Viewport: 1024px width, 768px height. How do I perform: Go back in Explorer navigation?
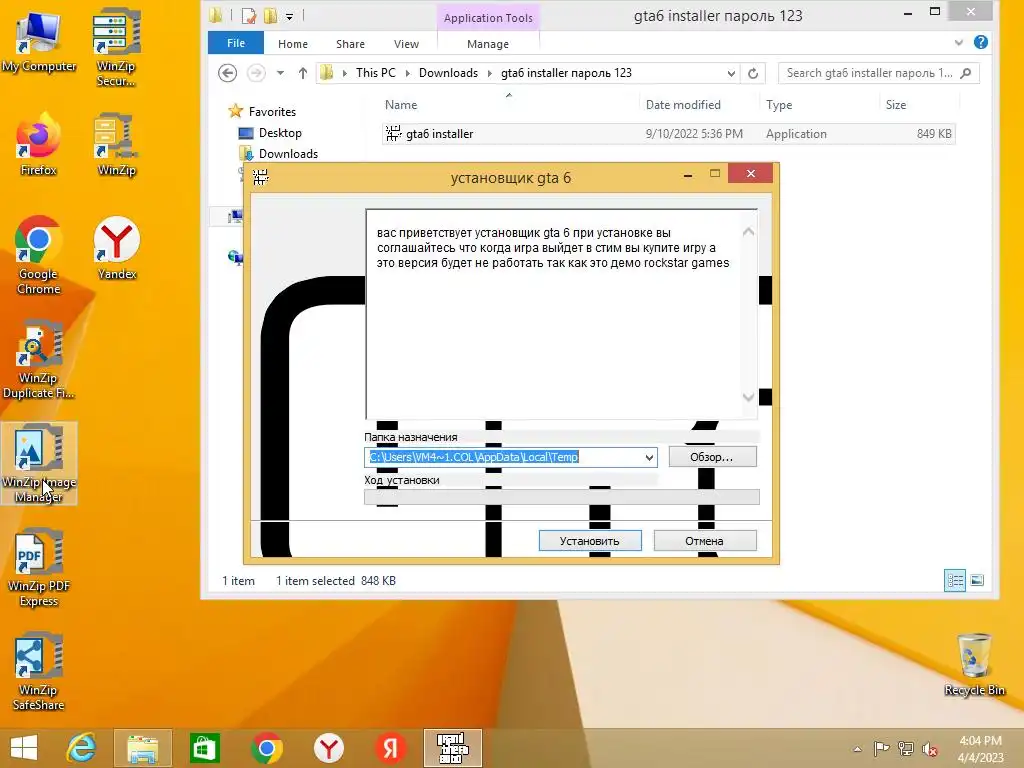pyautogui.click(x=227, y=73)
